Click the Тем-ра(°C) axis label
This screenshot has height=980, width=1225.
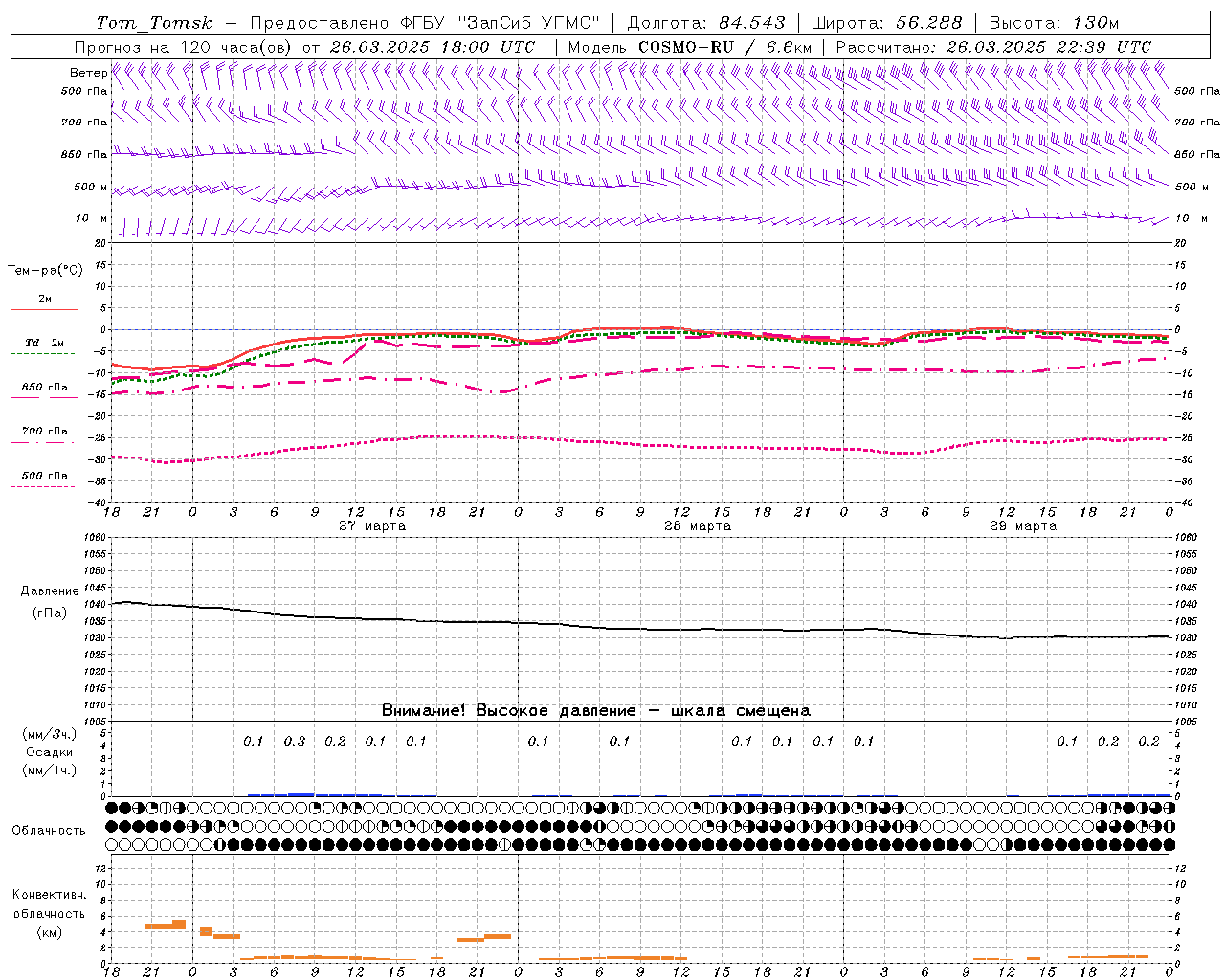[x=46, y=271]
